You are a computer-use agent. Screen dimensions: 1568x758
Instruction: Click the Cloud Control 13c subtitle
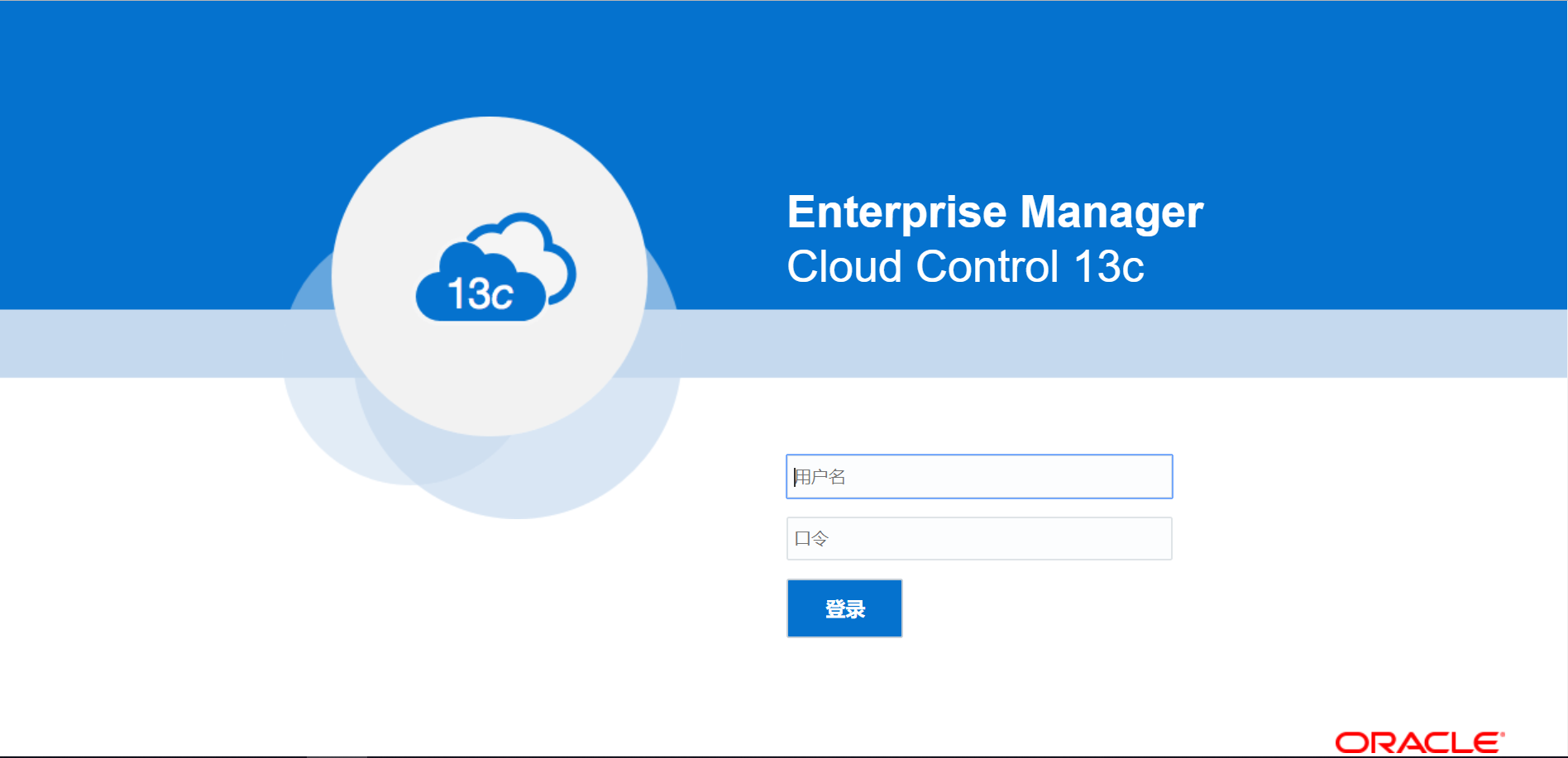(x=965, y=266)
